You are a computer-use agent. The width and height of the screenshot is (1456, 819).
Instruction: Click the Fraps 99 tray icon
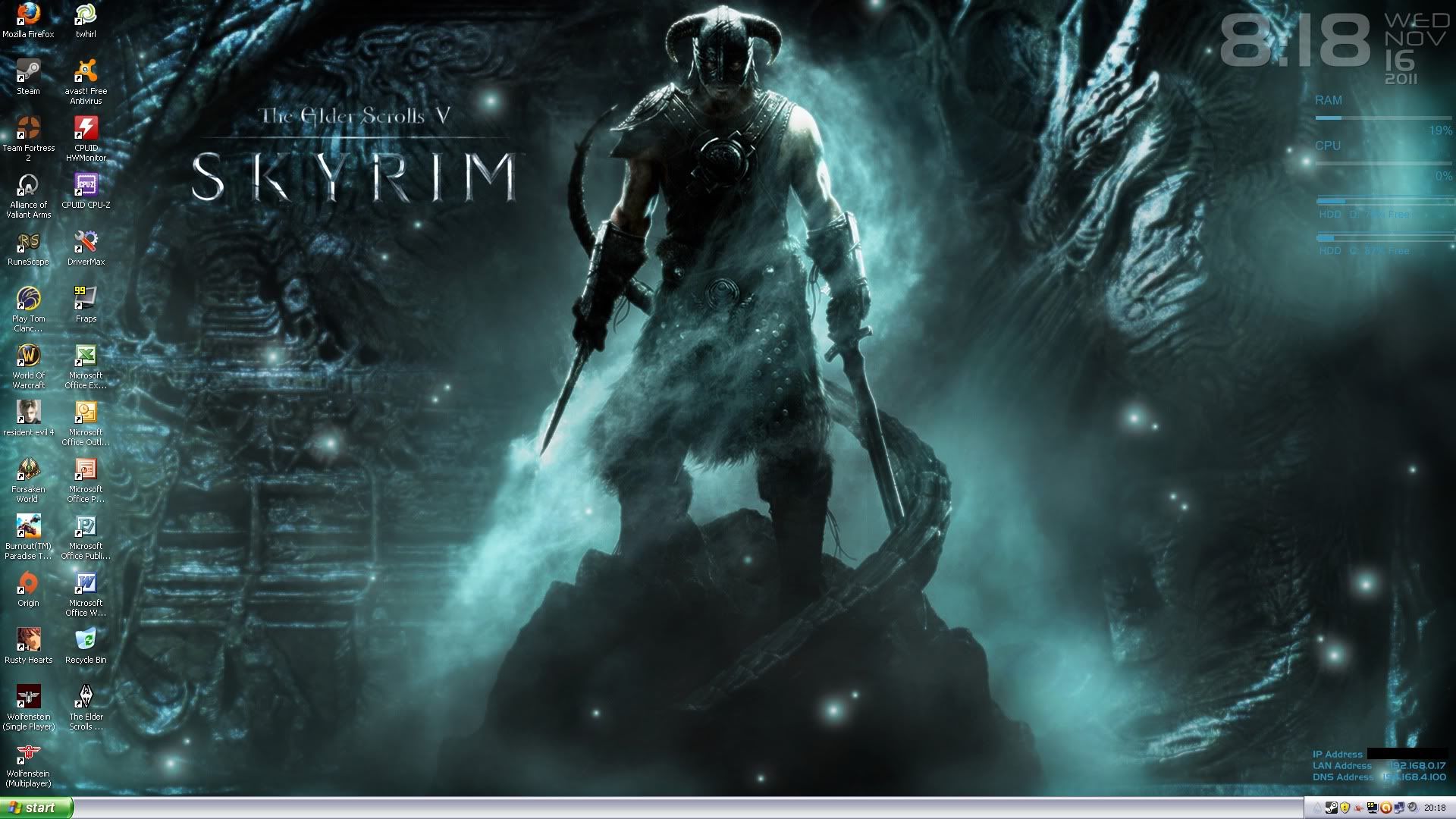[x=1373, y=808]
